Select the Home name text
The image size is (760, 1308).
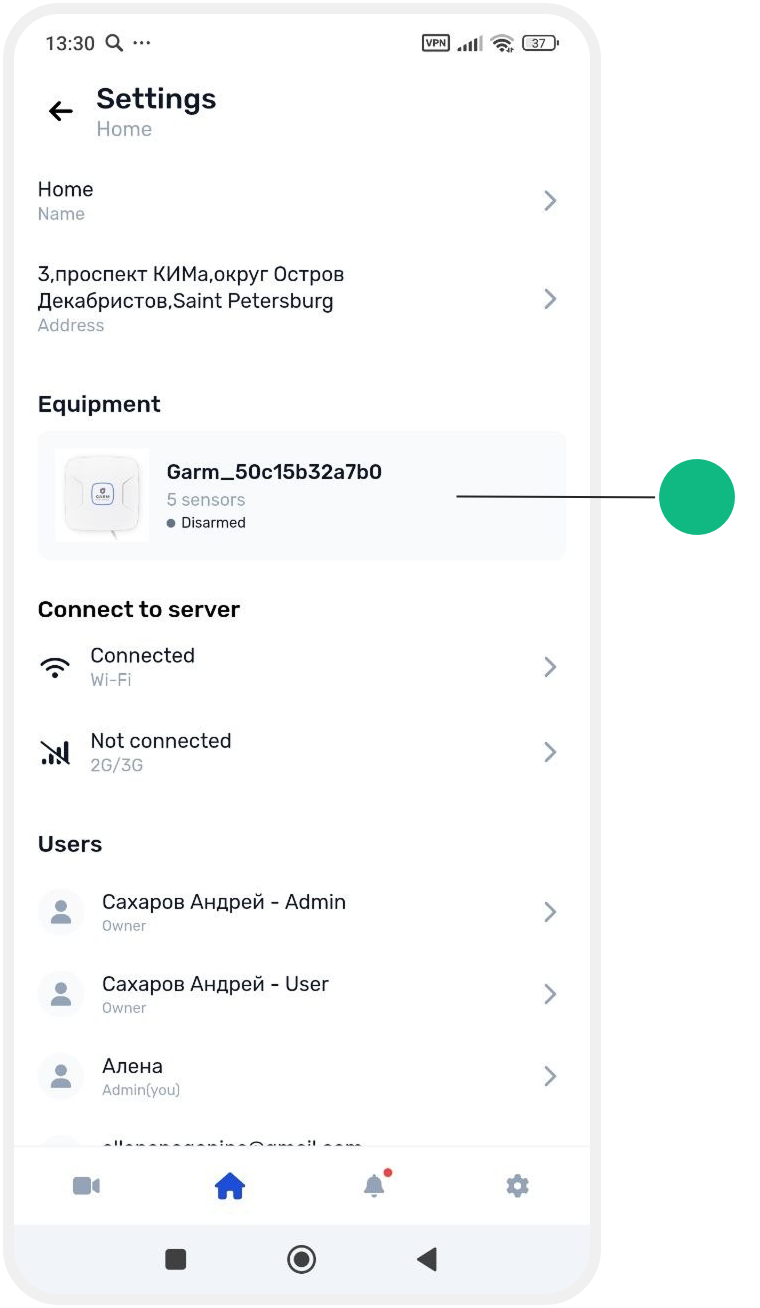[x=65, y=189]
